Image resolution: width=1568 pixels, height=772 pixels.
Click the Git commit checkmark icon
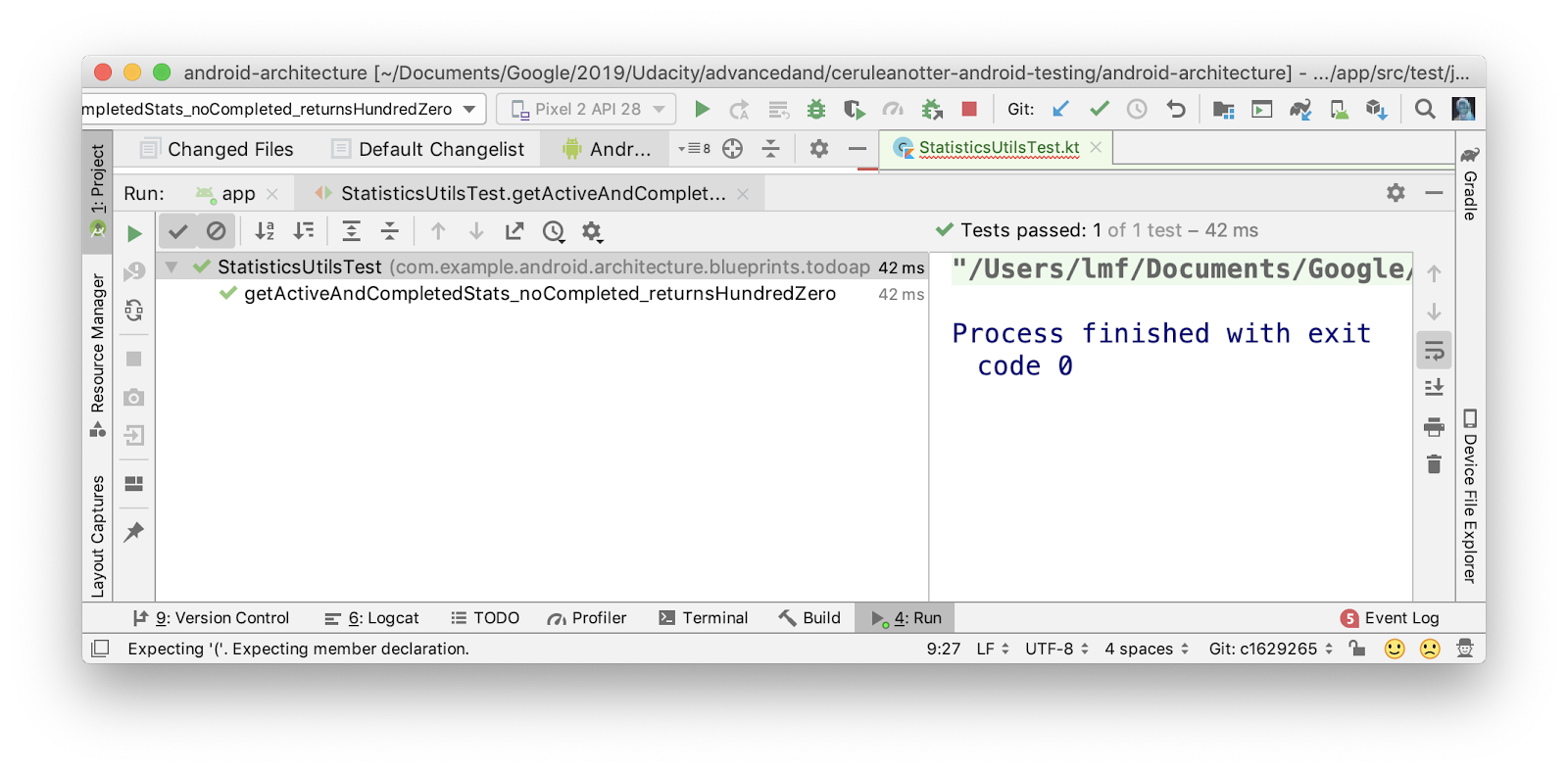[1099, 109]
